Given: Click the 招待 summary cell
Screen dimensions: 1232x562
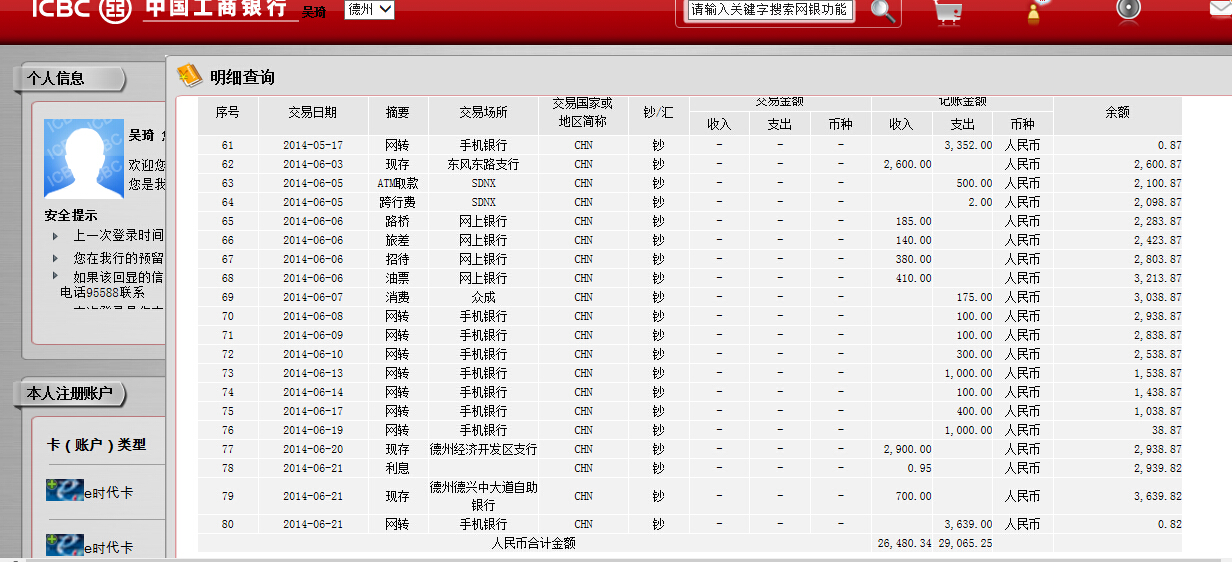Looking at the screenshot, I should pos(398,259).
